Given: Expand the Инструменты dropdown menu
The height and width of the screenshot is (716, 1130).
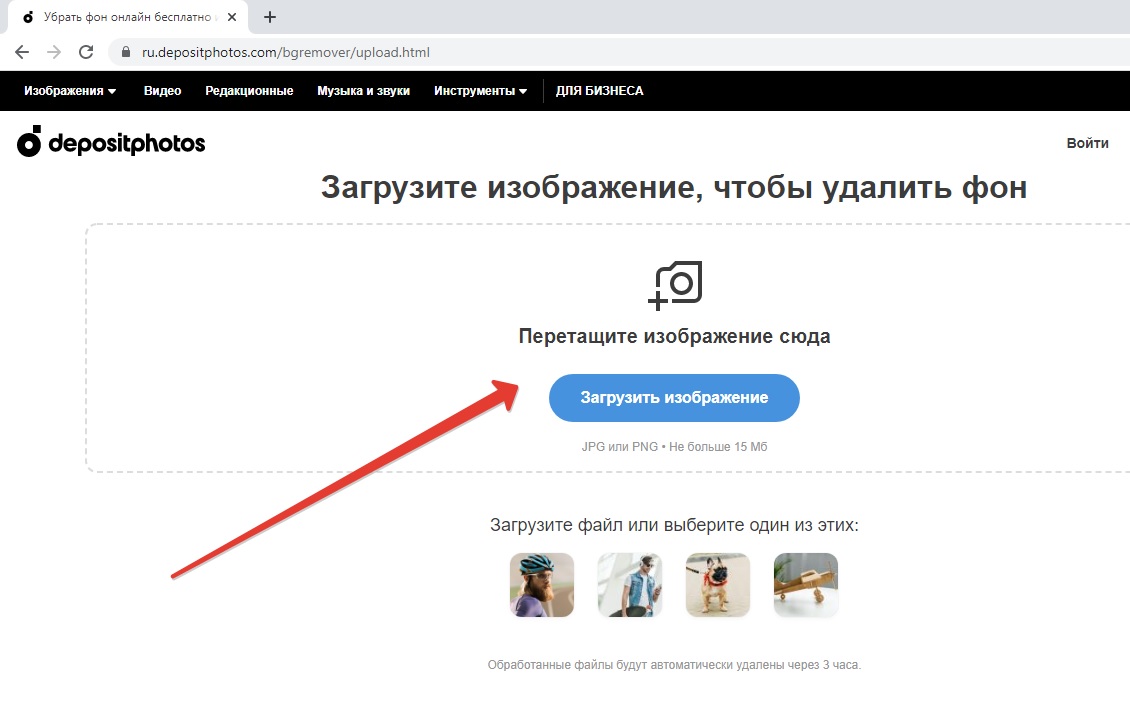Looking at the screenshot, I should (480, 91).
